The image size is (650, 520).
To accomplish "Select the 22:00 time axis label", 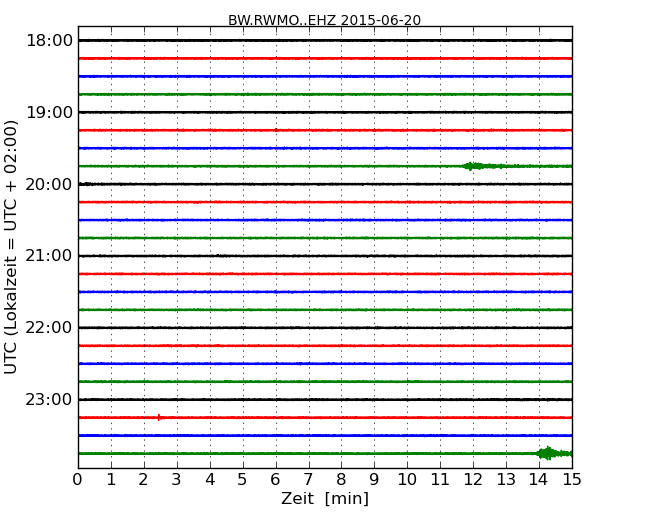I will (49, 328).
